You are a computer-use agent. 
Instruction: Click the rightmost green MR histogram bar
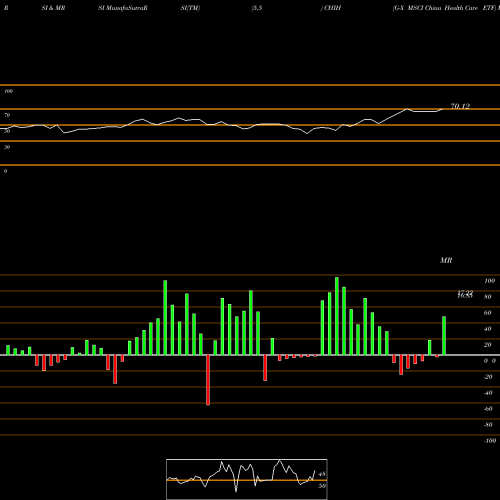[444, 336]
